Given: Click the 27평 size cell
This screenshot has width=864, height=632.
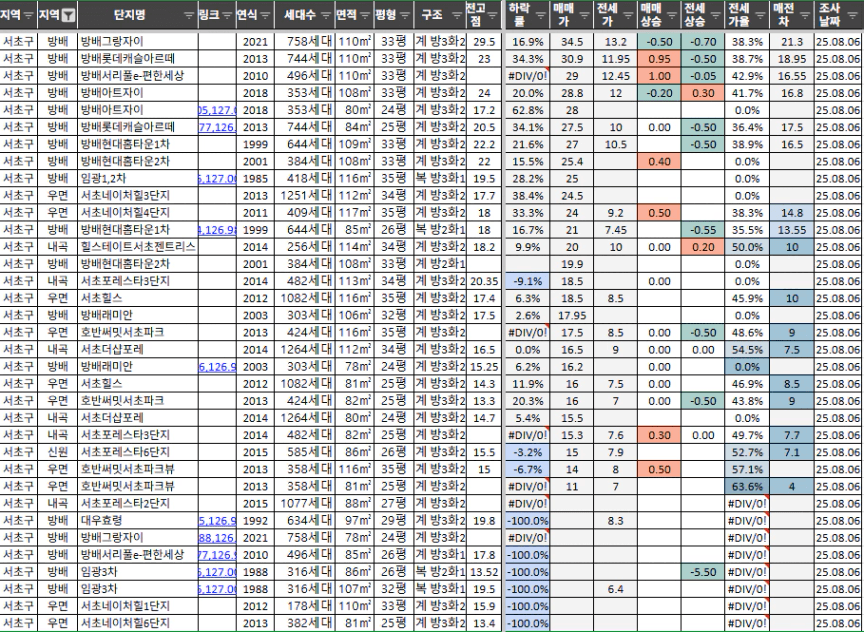Looking at the screenshot, I should tap(393, 503).
